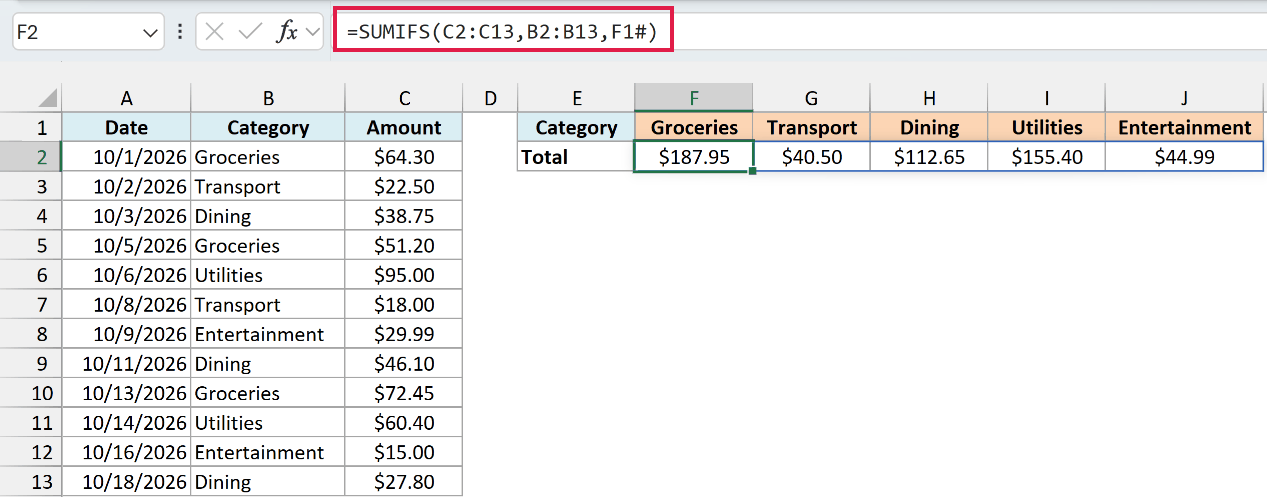Viewport: 1267px width, 497px height.
Task: Click the Category header cell in column B
Action: click(268, 127)
